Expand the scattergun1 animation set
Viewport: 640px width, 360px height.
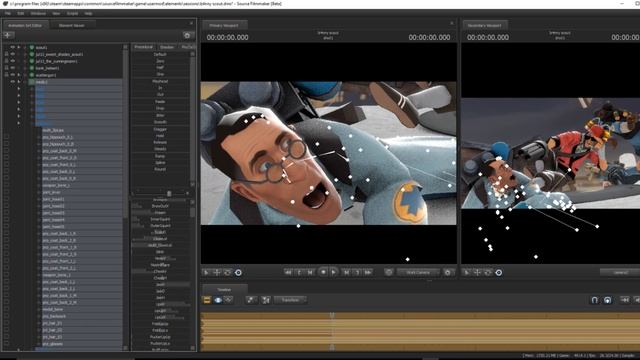19,75
